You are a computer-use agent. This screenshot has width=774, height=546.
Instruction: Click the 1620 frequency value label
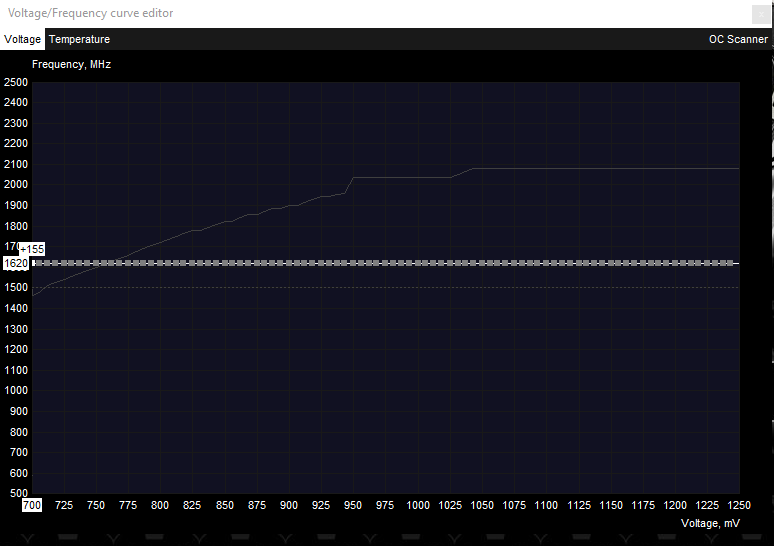[x=16, y=263]
